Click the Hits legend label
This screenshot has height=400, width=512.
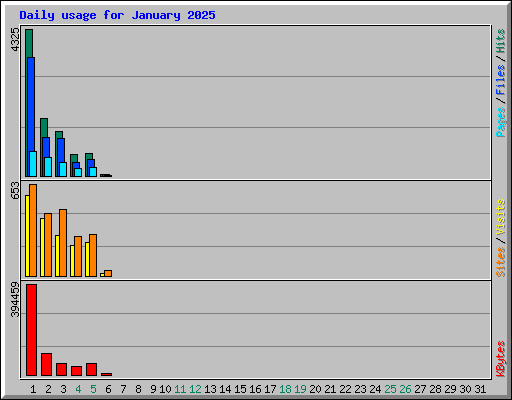pos(500,41)
